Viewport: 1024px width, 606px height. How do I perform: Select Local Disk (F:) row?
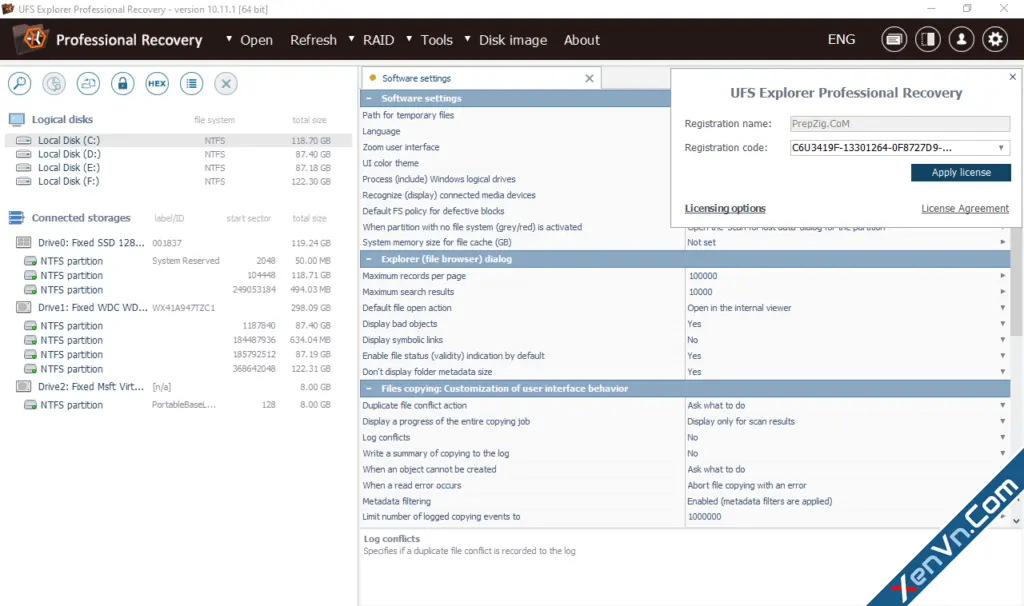178,182
